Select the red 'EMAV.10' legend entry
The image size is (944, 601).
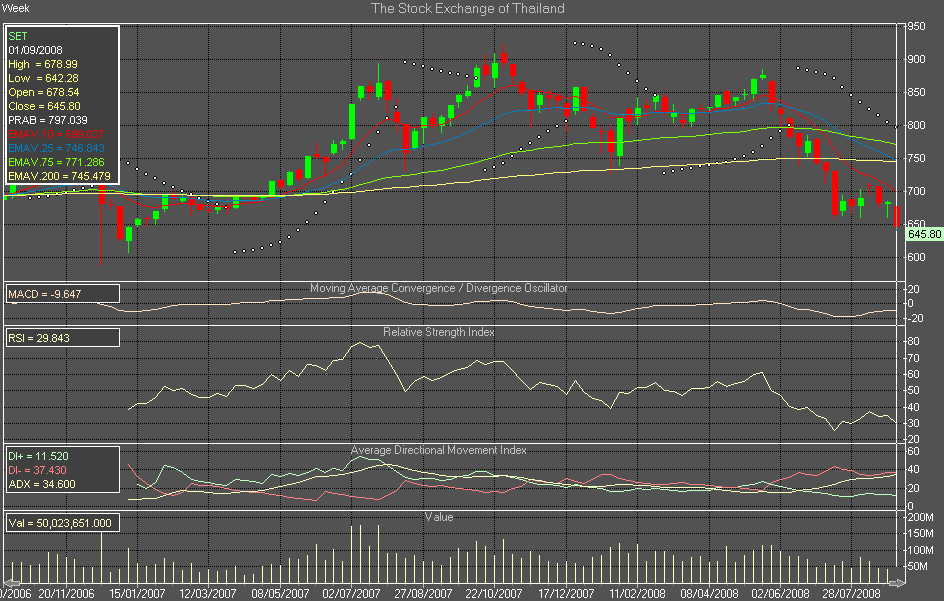[x=56, y=134]
